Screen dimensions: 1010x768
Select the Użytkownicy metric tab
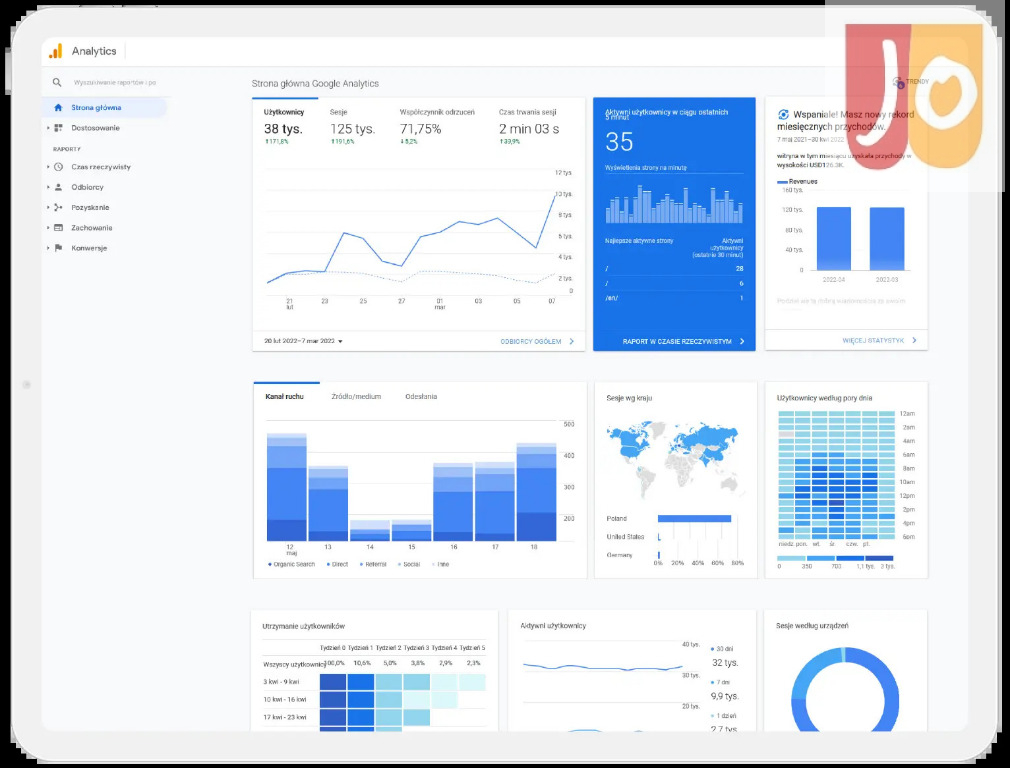(x=285, y=126)
